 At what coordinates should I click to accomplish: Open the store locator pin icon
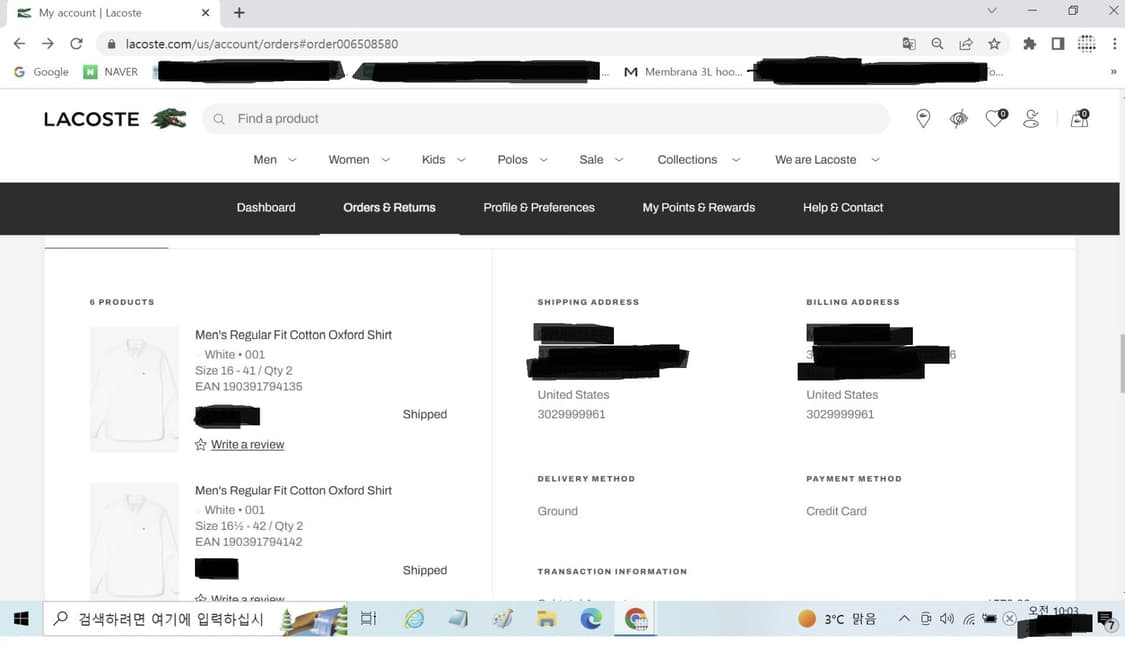coord(923,118)
